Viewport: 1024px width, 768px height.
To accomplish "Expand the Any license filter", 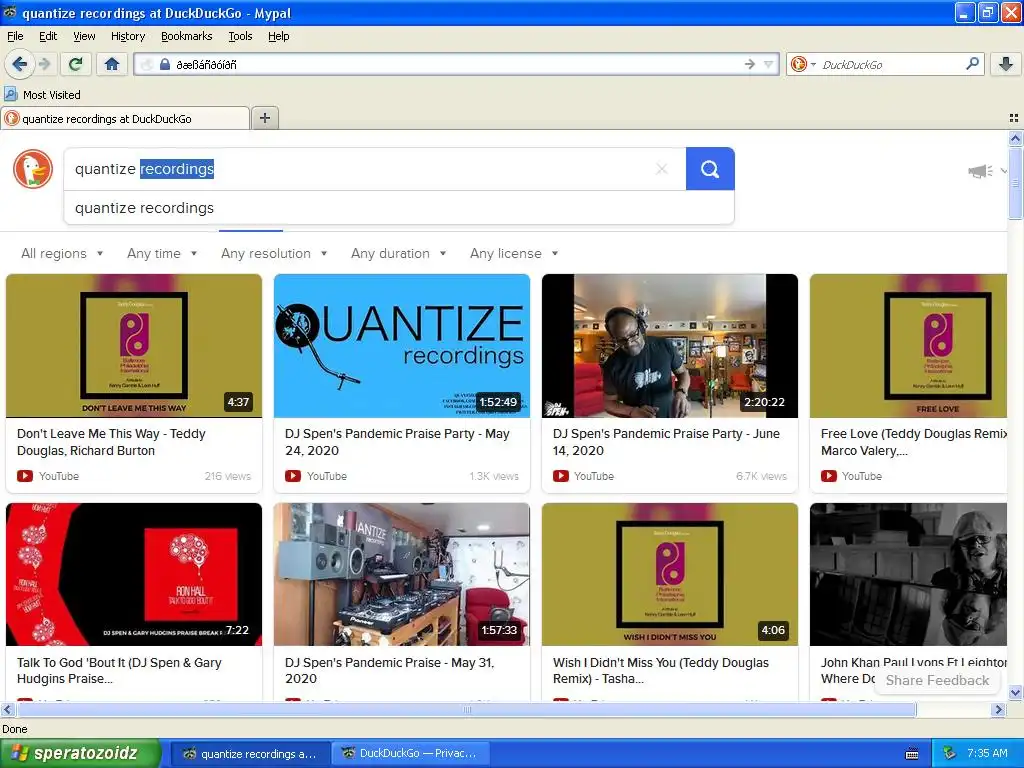I will tap(514, 253).
